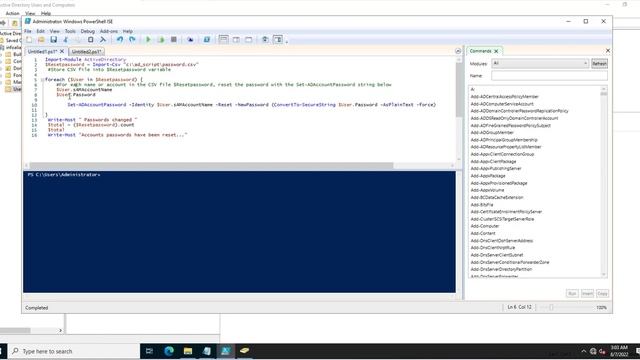Click the PowerShell ISE taskbar icon
Viewport: 640px width, 360px height.
[225, 351]
